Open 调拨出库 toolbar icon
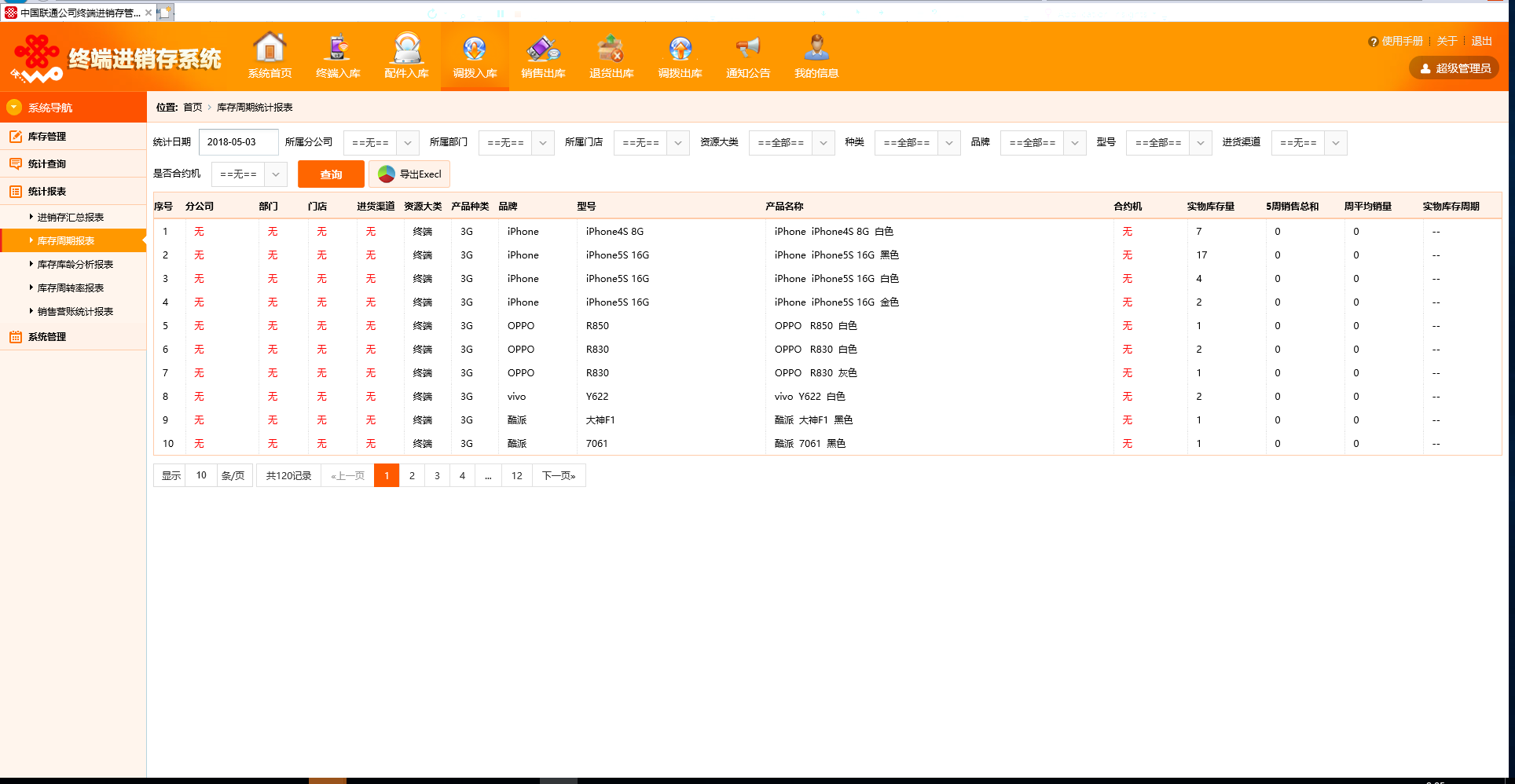This screenshot has height=784, width=1515. [x=680, y=49]
